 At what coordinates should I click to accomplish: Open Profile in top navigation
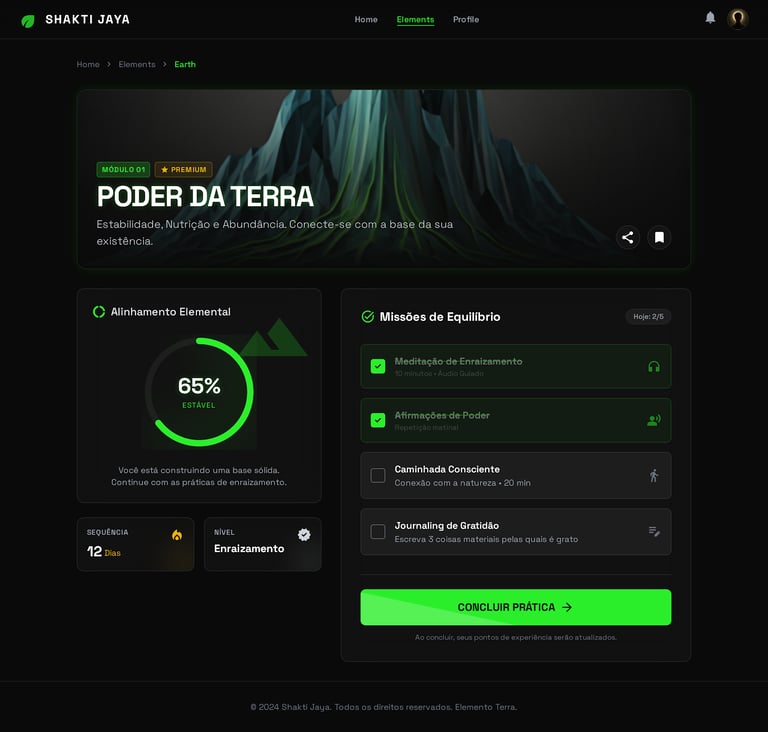click(x=466, y=20)
